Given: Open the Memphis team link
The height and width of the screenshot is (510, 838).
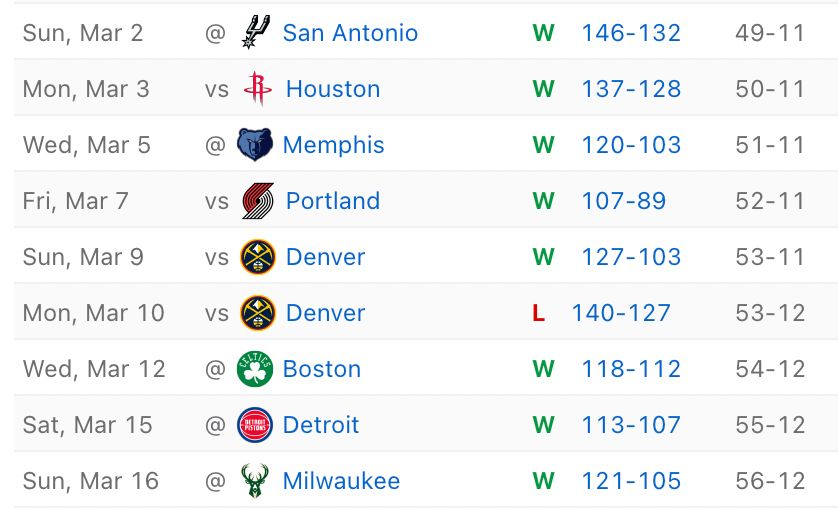Looking at the screenshot, I should pos(333,145).
